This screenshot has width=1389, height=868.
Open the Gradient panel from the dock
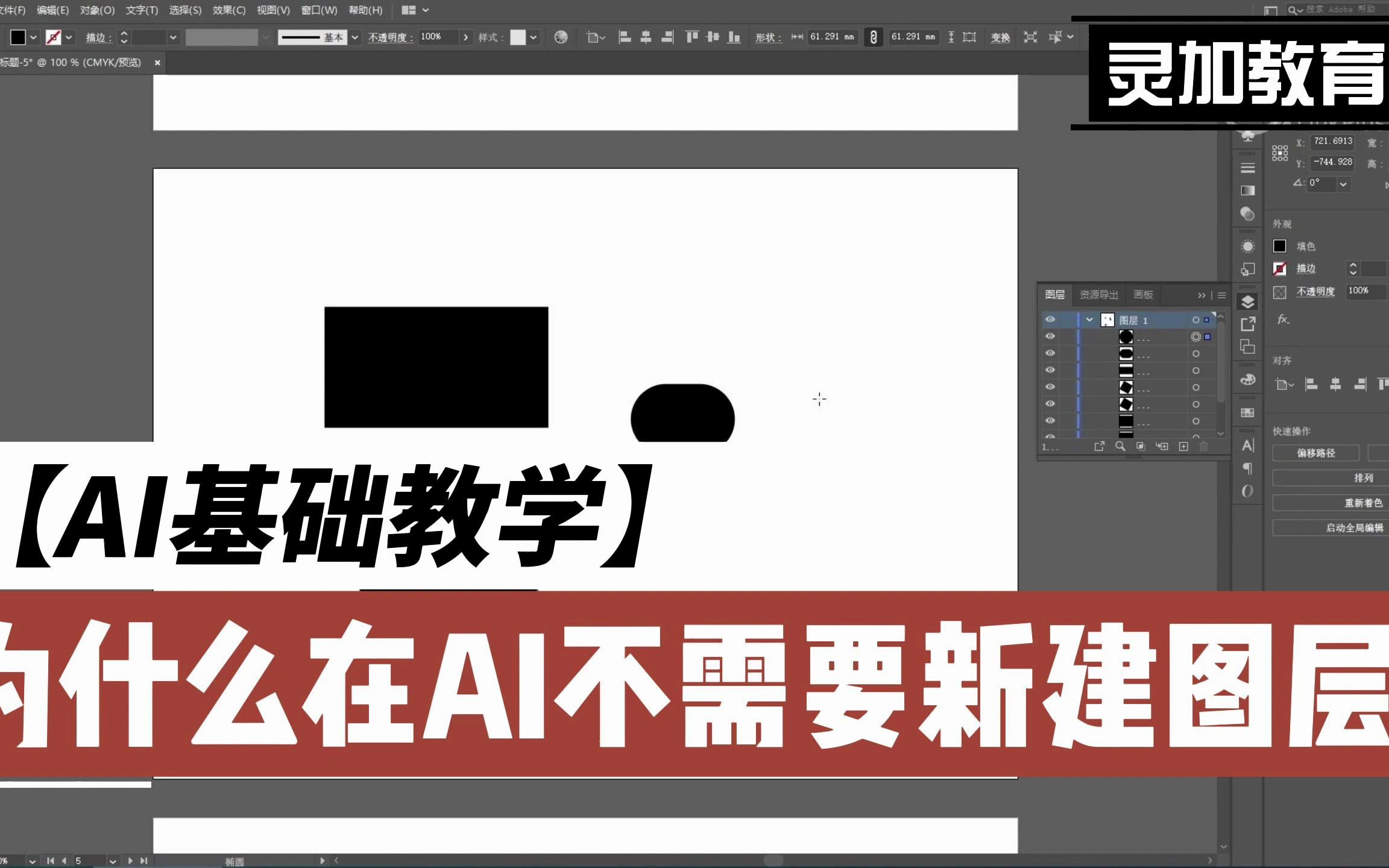pyautogui.click(x=1247, y=190)
